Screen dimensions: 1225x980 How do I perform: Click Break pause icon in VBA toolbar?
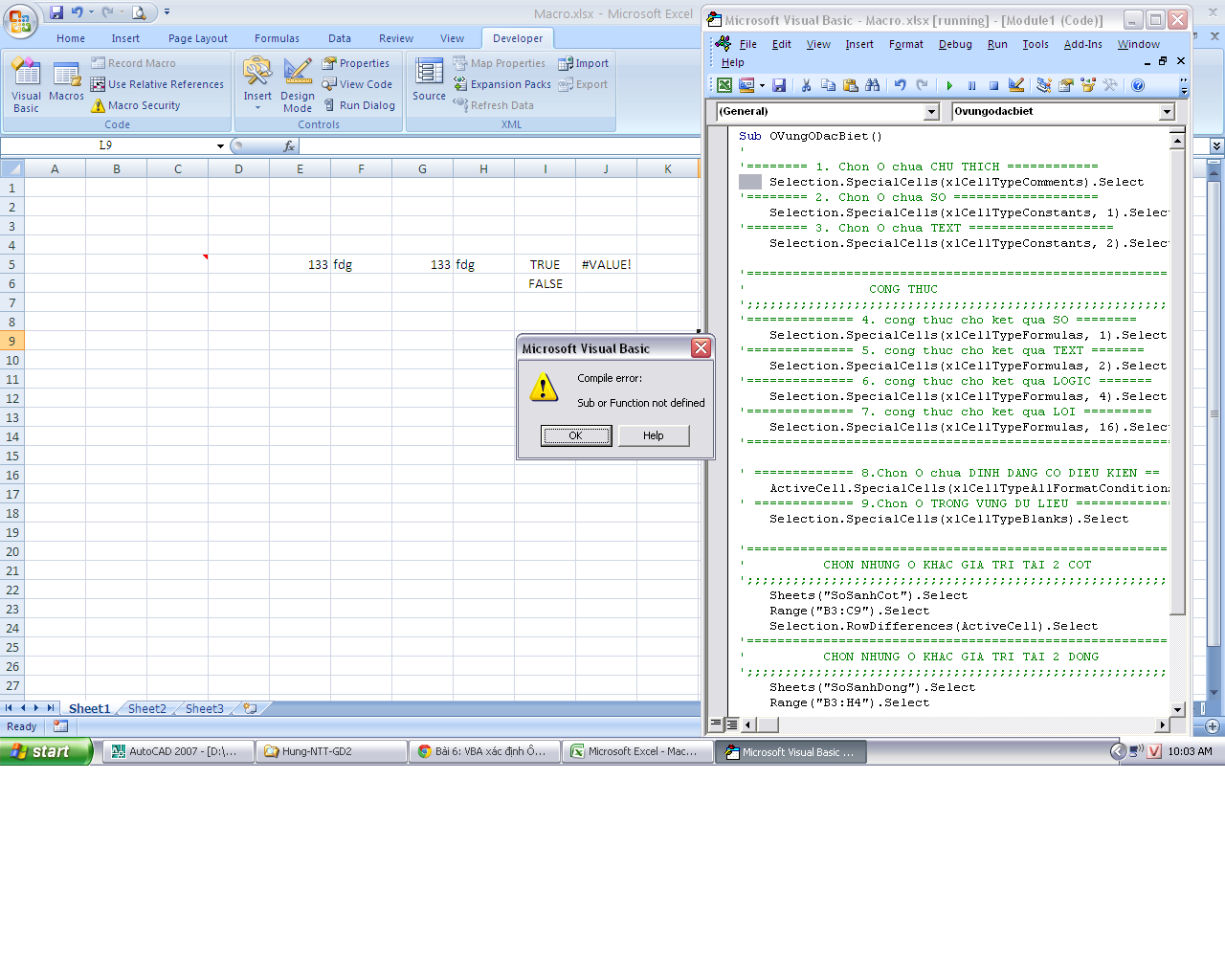[971, 85]
